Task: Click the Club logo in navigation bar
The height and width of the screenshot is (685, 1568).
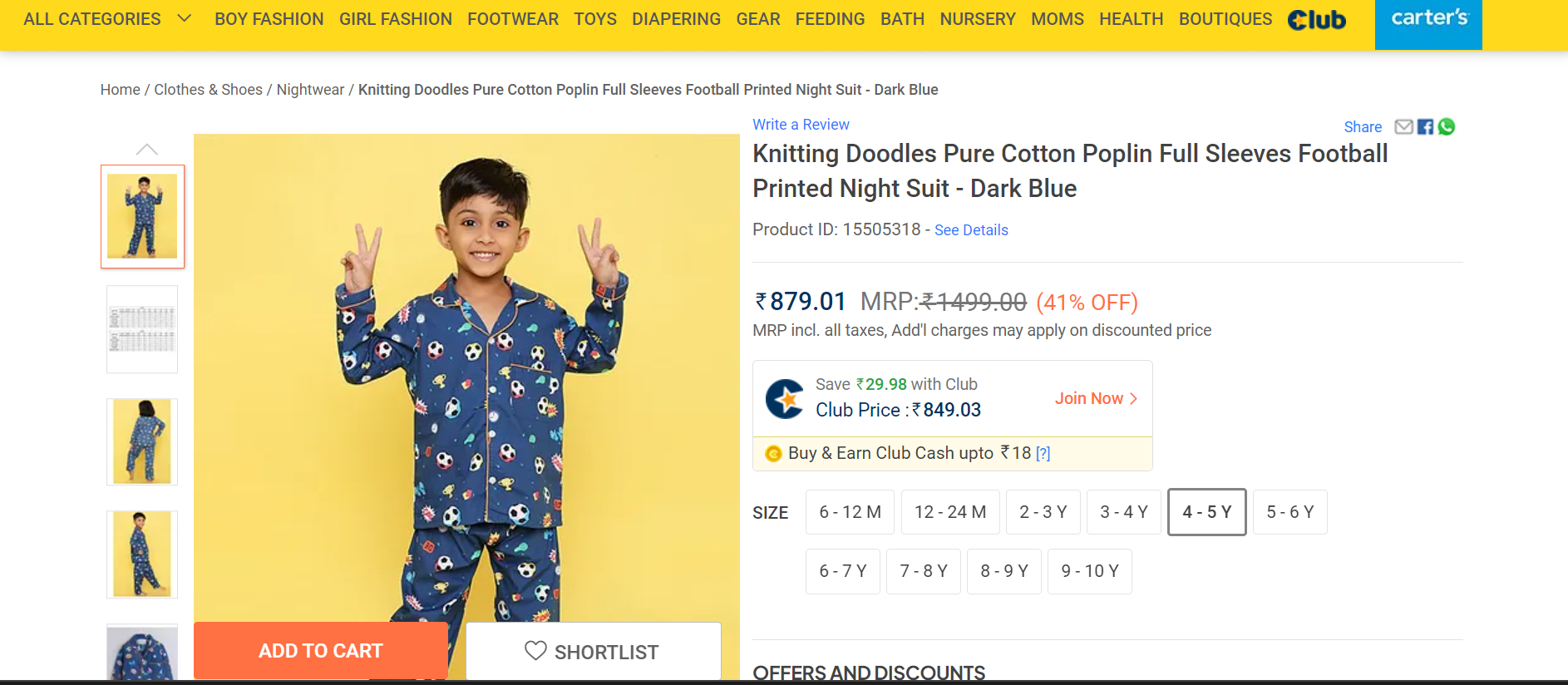Action: pyautogui.click(x=1316, y=20)
